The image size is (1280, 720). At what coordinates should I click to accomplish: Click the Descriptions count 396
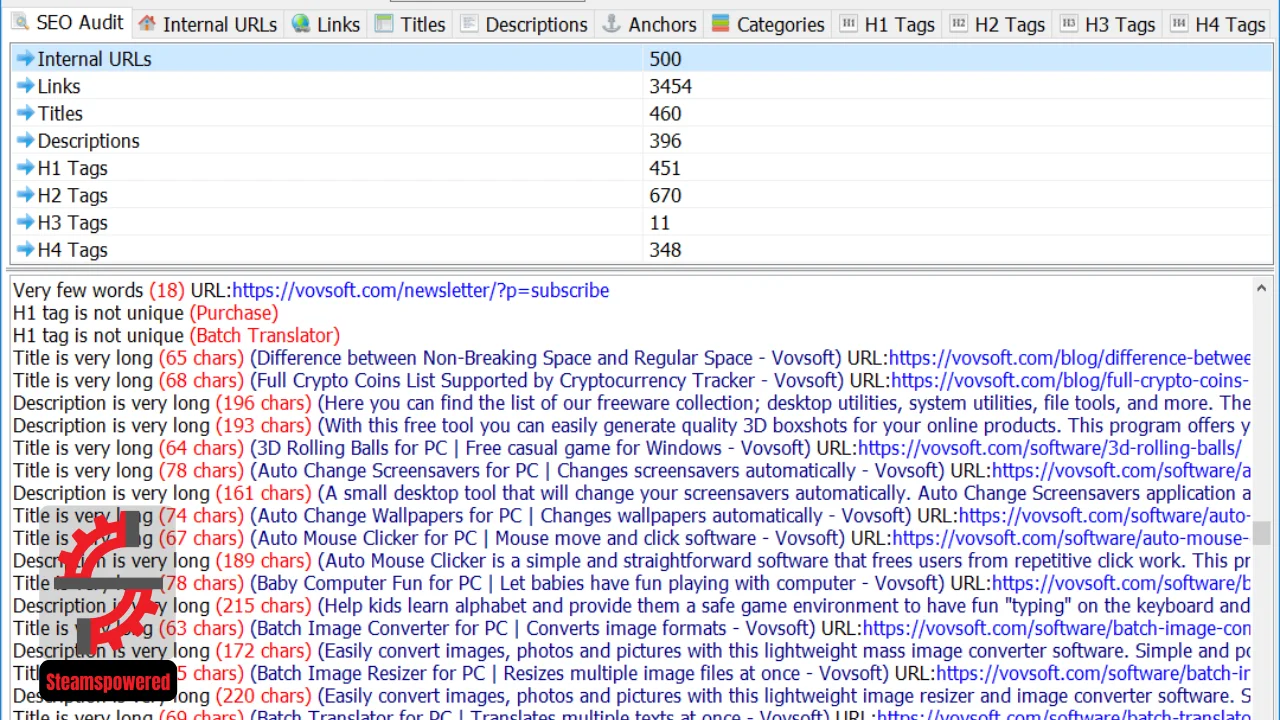(665, 141)
